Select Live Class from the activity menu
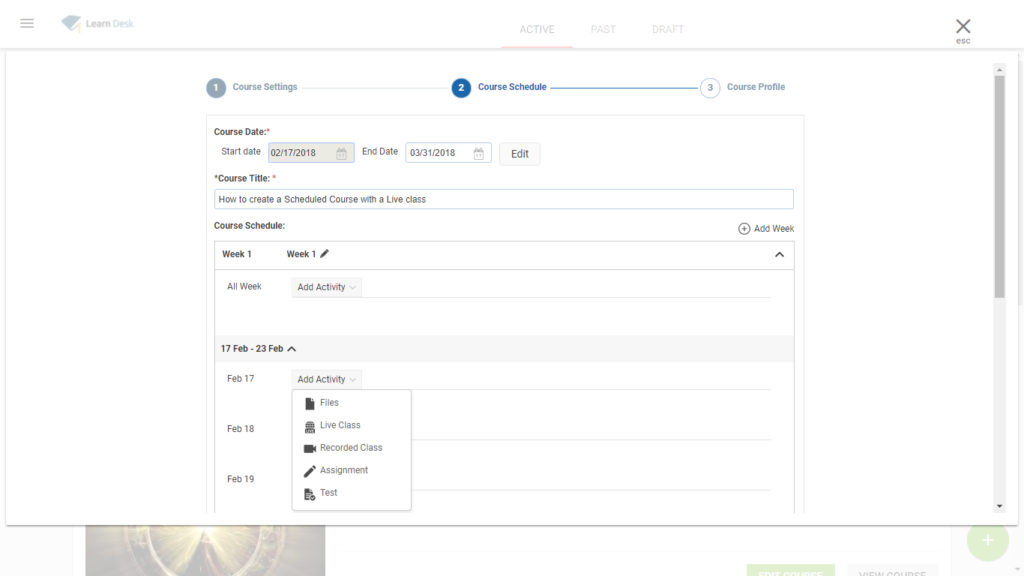The image size is (1024, 576). click(340, 426)
